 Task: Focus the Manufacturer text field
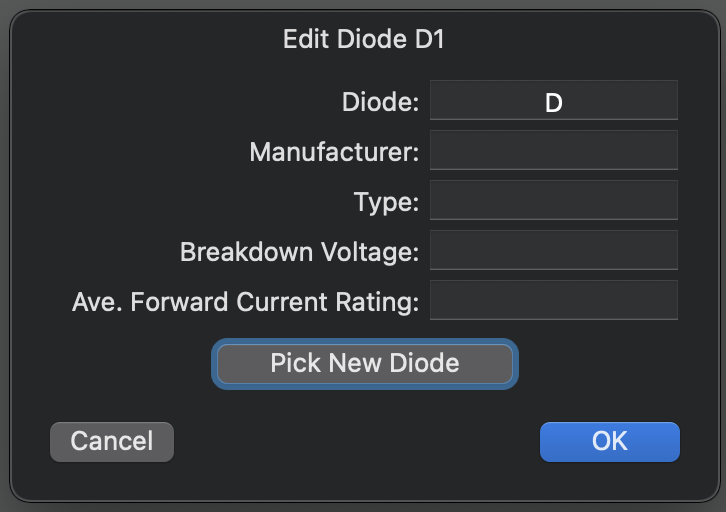(553, 151)
